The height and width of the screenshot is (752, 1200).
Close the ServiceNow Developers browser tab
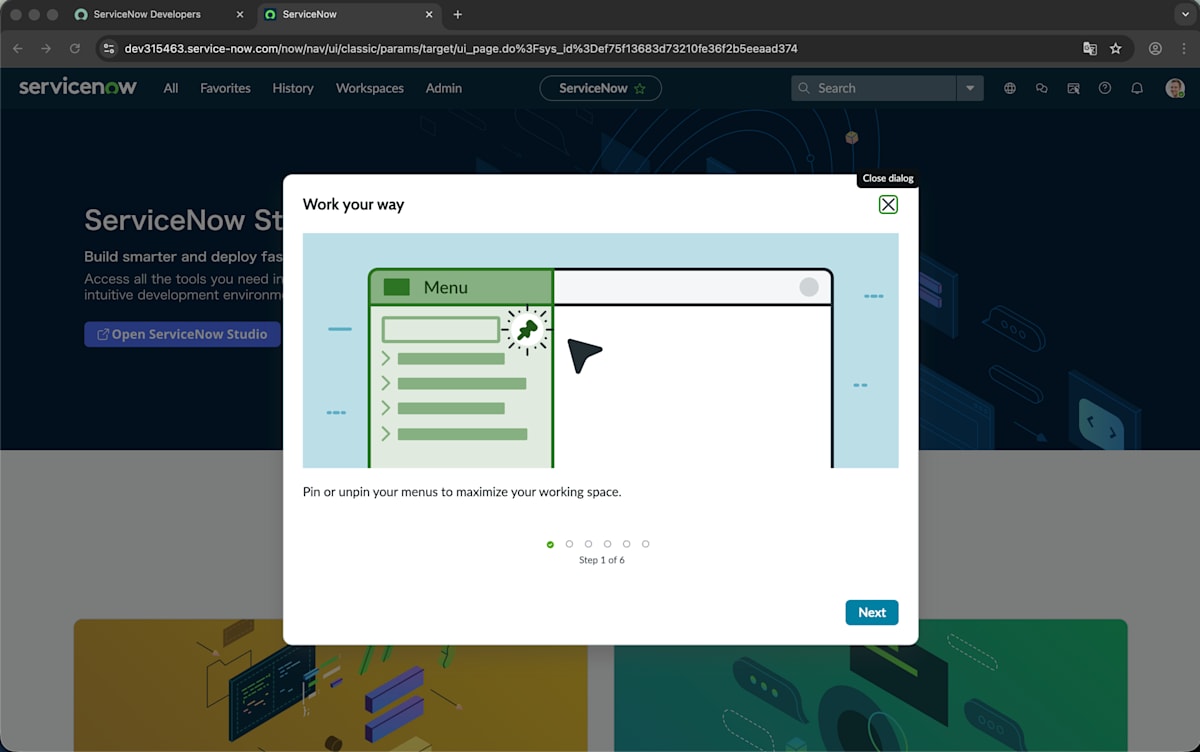pyautogui.click(x=239, y=15)
